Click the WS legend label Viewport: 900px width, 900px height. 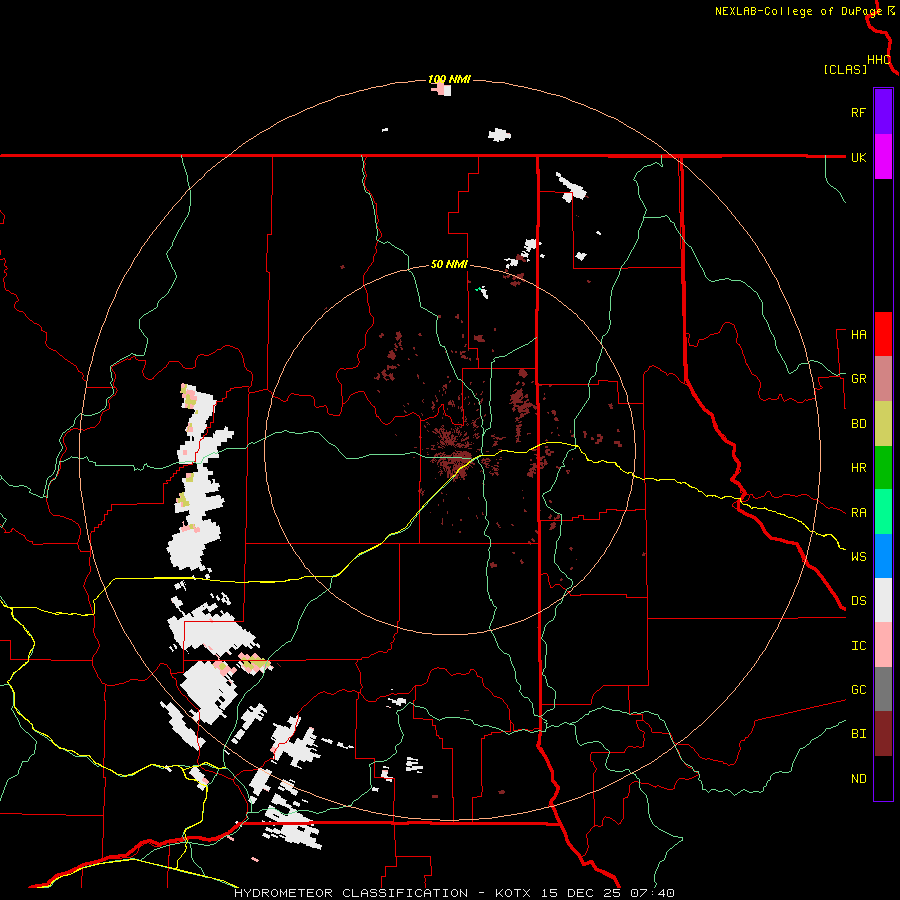click(858, 557)
